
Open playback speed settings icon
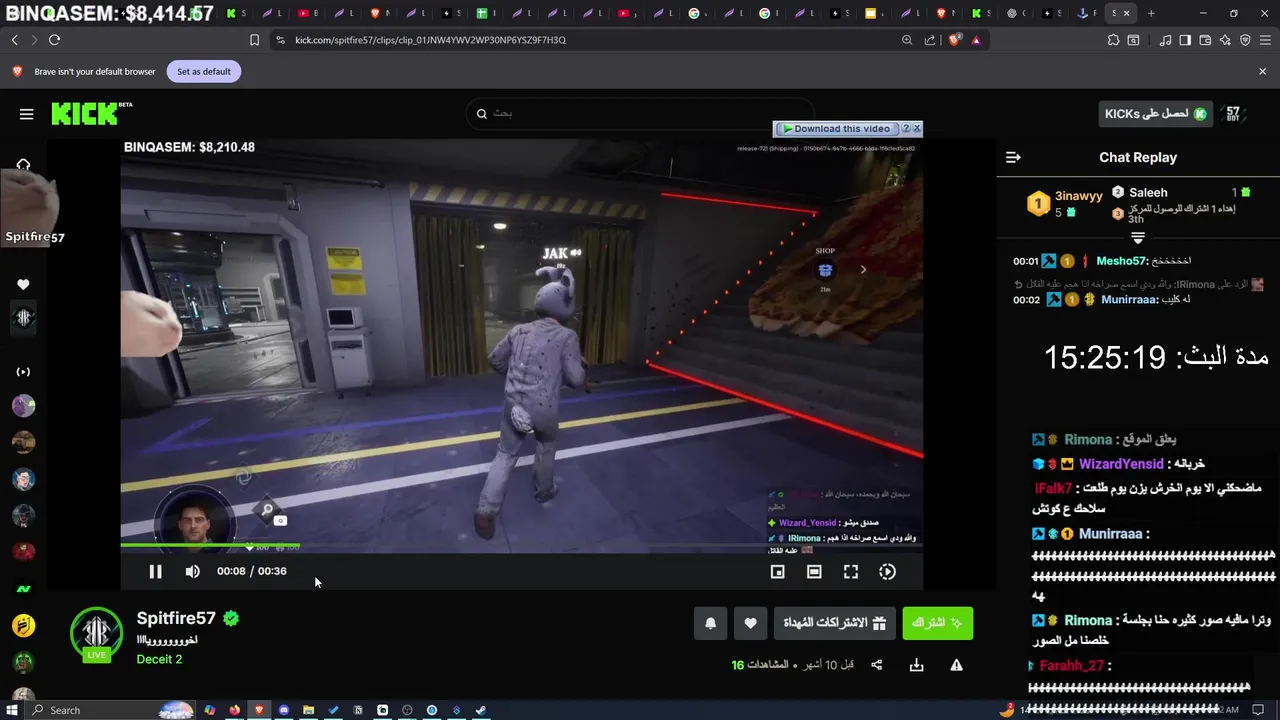887,571
